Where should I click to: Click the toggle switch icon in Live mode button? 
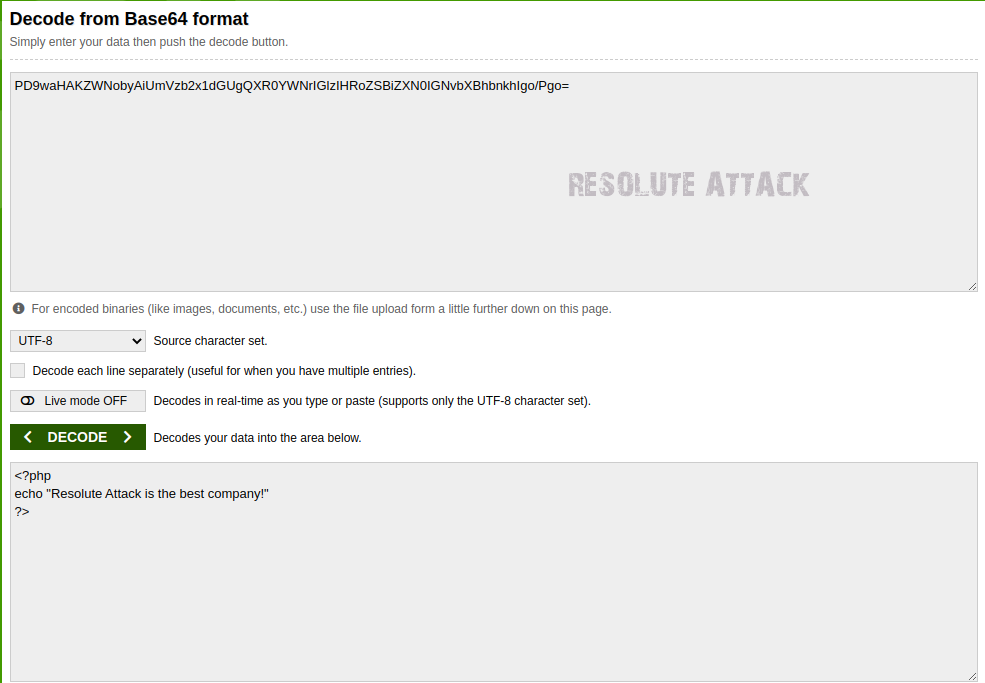27,401
